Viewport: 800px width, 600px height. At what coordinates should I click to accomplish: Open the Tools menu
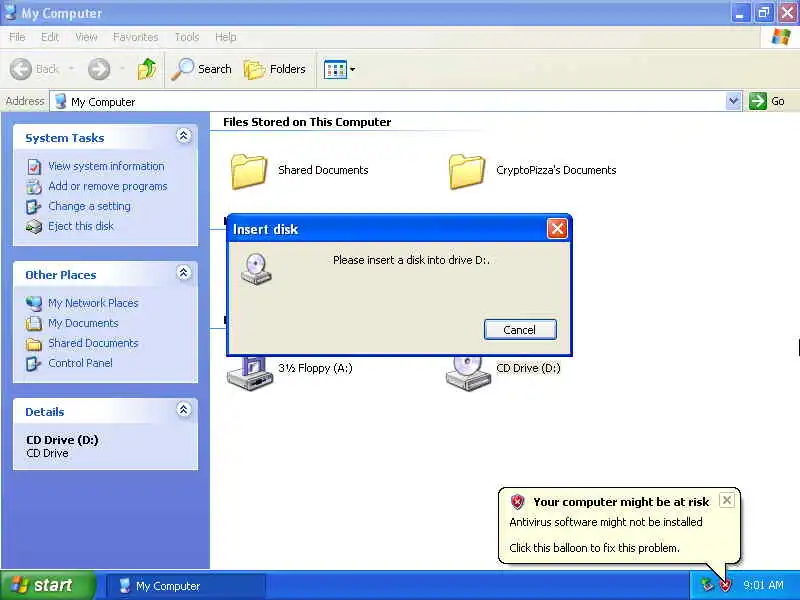[x=187, y=37]
